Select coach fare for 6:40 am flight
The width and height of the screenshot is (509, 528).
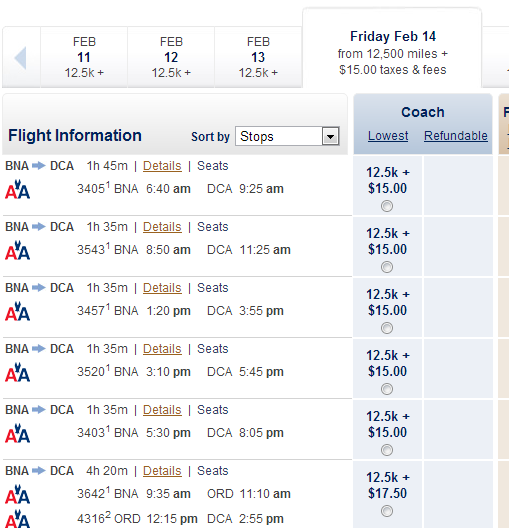(387, 206)
